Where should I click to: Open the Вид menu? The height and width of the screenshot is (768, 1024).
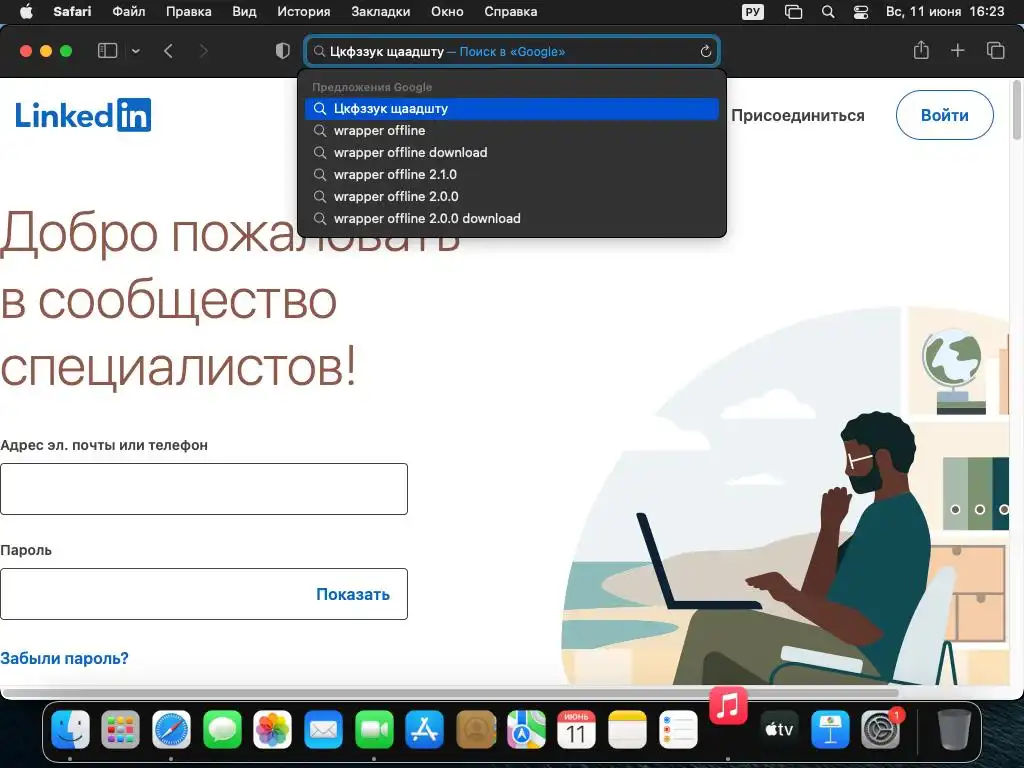(x=244, y=12)
